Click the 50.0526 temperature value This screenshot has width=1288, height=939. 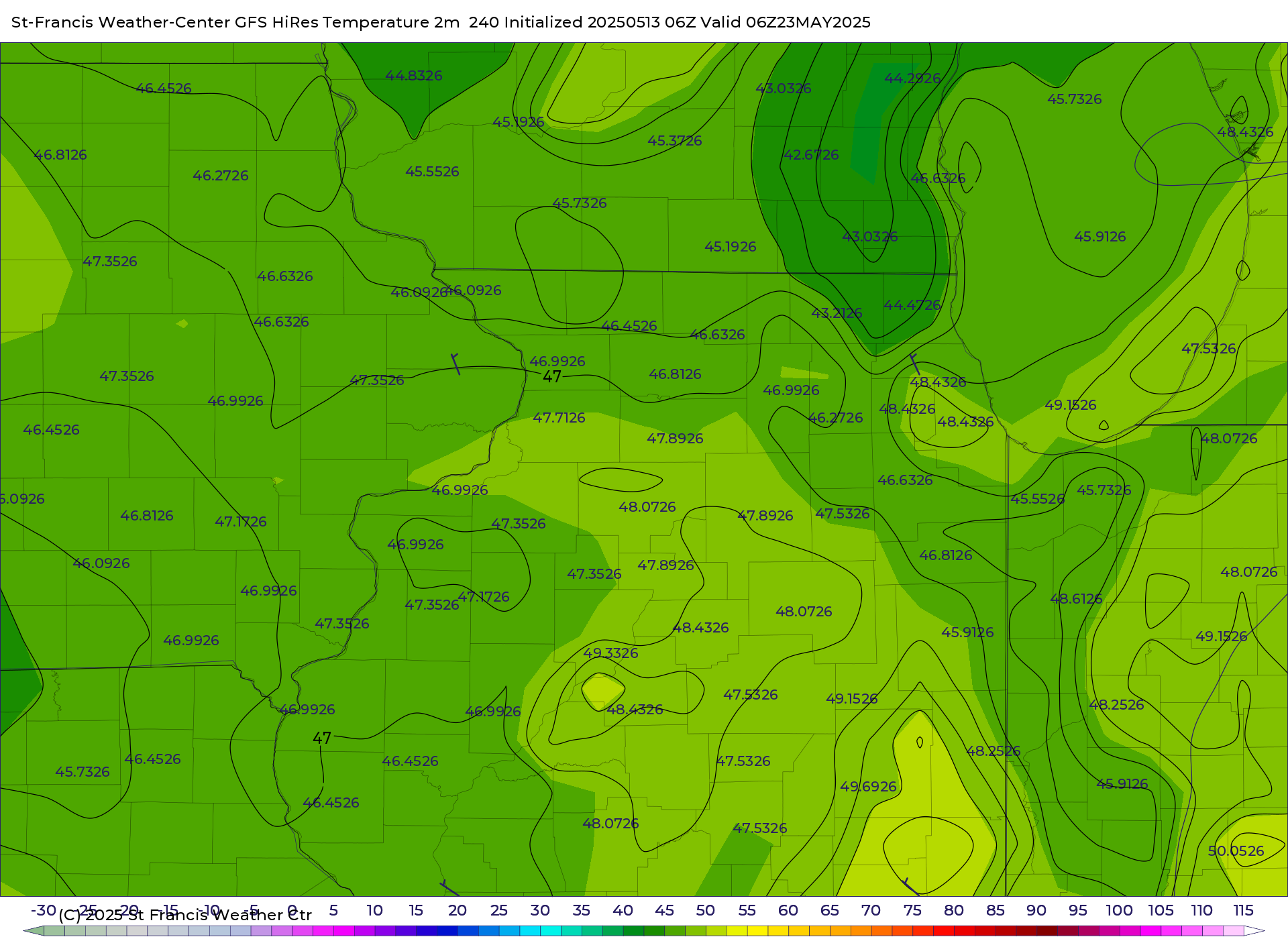tap(1236, 851)
